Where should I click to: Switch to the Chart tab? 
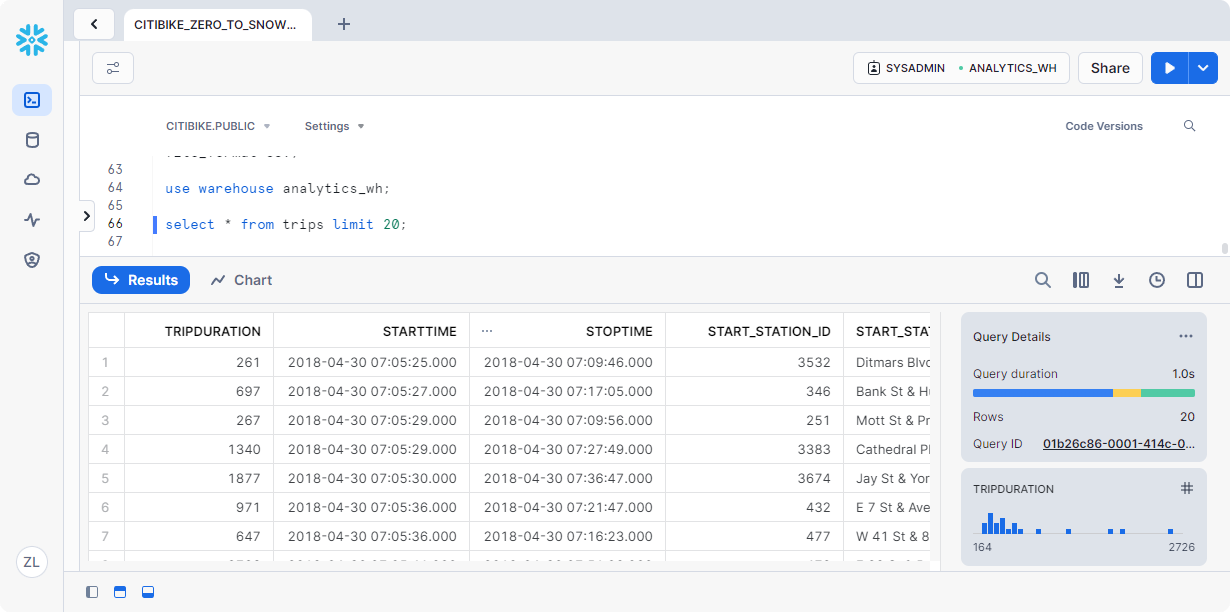pos(241,280)
